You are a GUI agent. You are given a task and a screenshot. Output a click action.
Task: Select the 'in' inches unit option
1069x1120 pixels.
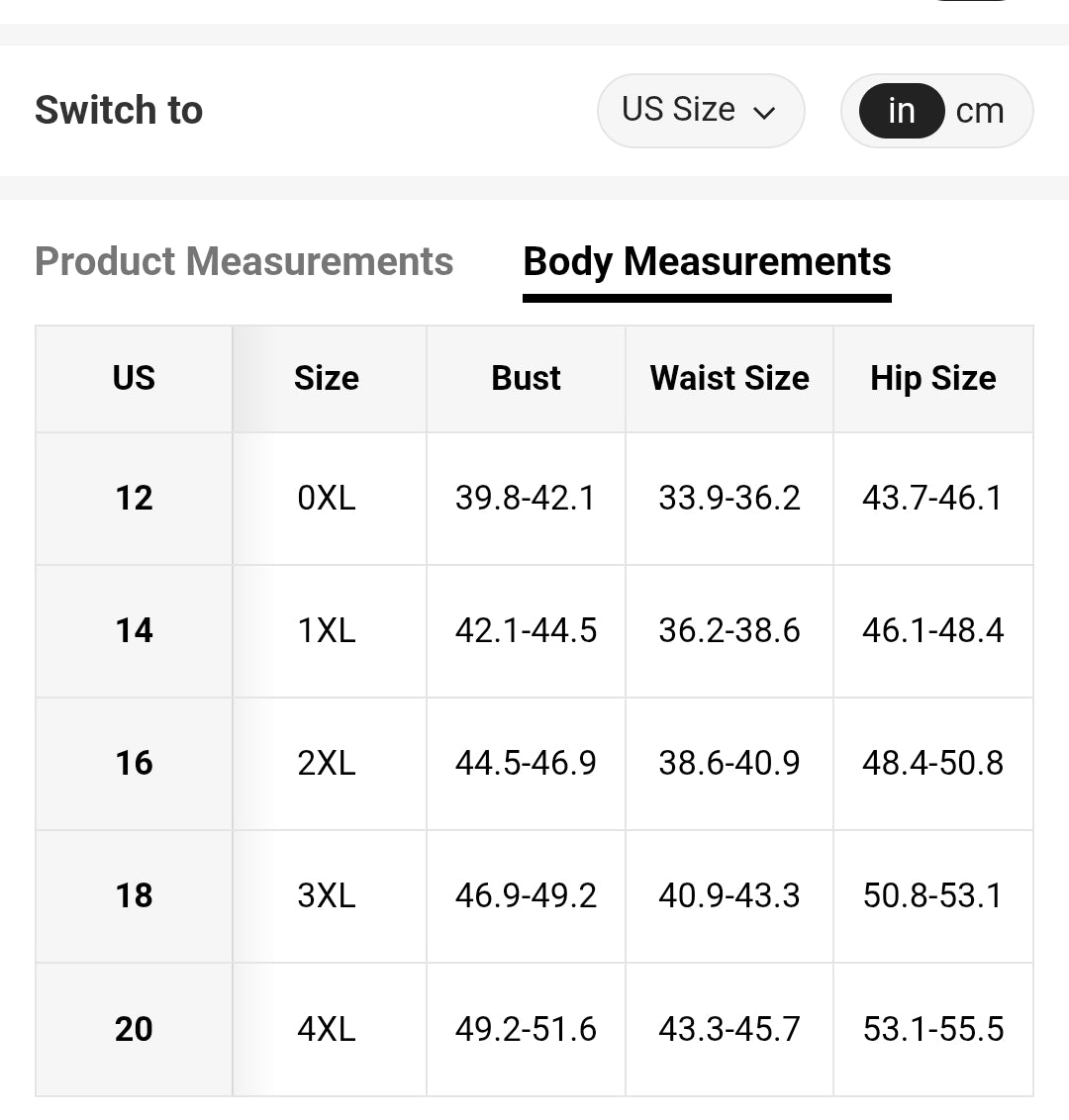[901, 111]
